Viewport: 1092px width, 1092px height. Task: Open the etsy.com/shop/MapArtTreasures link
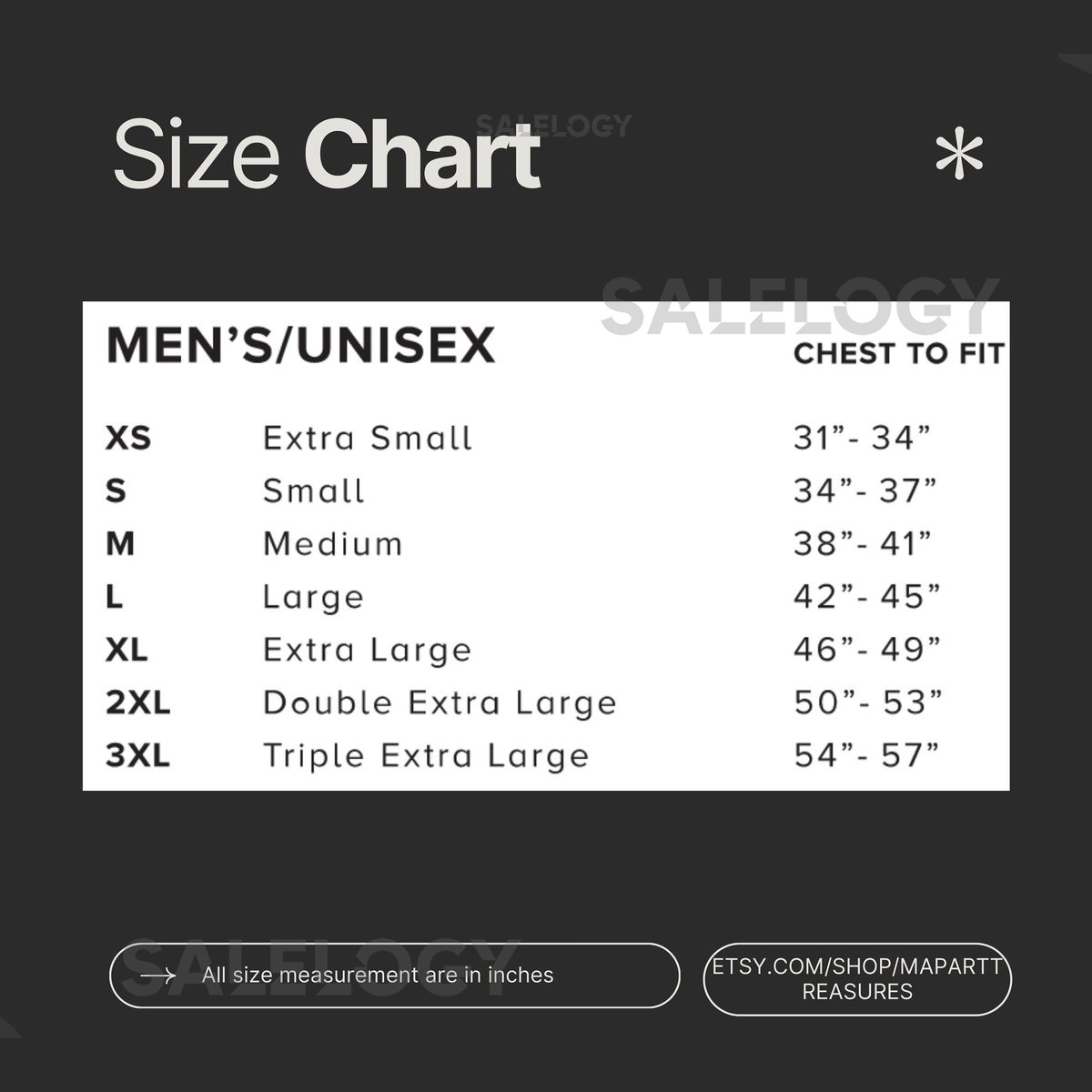(856, 978)
